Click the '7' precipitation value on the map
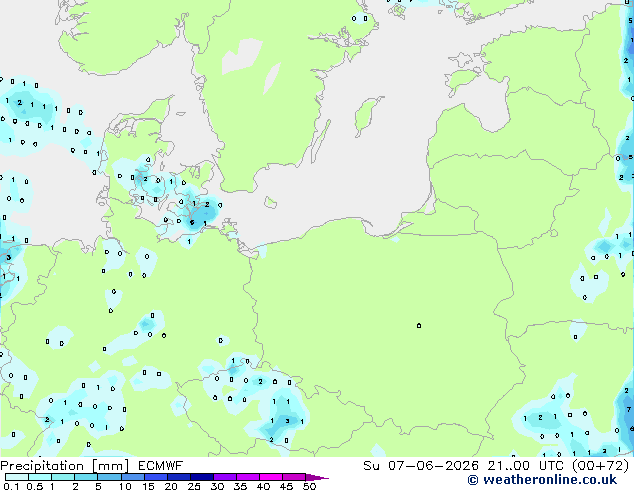The image size is (634, 490). click(x=629, y=410)
